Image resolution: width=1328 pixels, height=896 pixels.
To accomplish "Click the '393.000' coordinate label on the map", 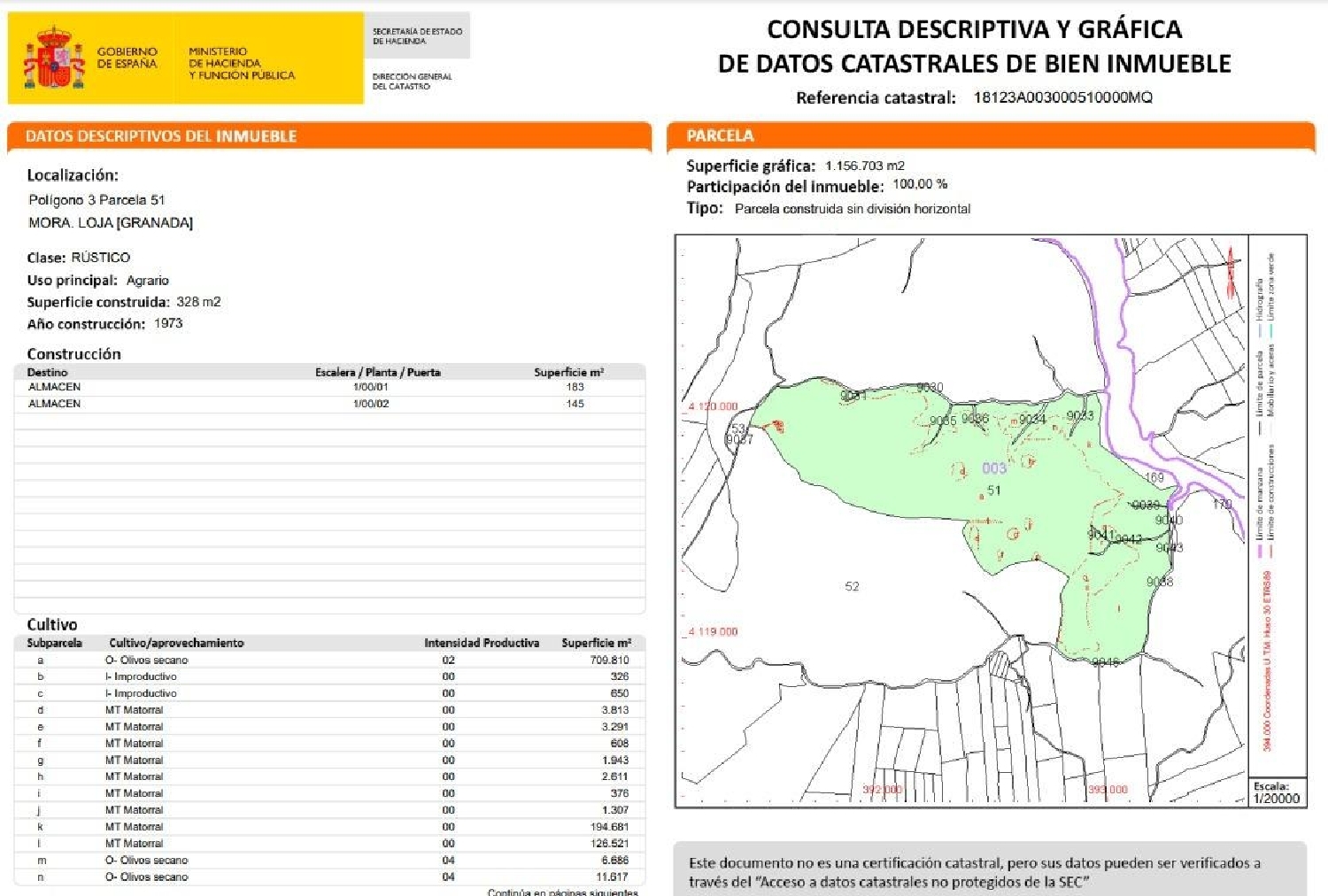I will (x=1108, y=789).
